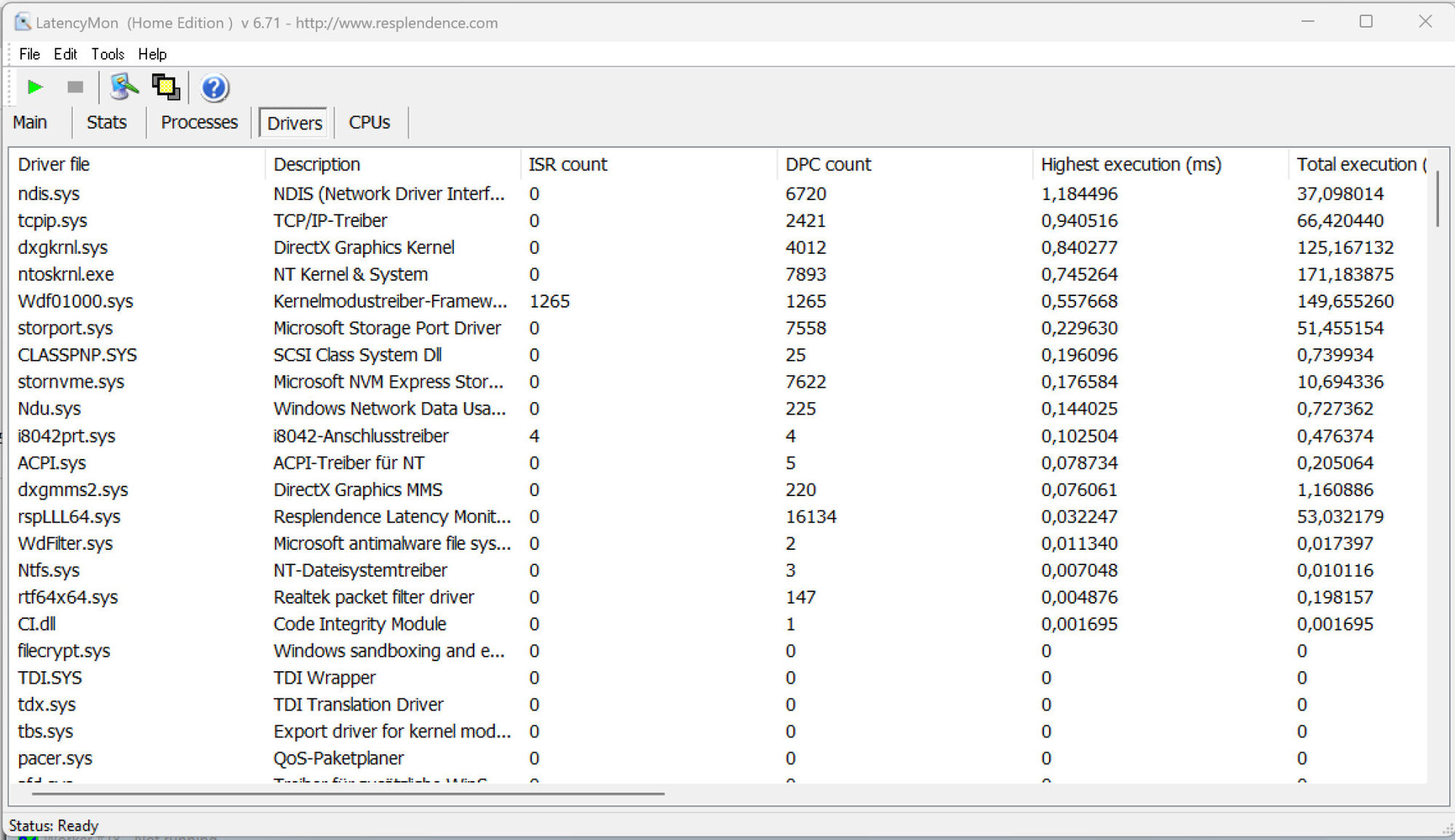Viewport: 1455px width, 840px height.
Task: Click the horizontal scrollbar at bottom
Action: pyautogui.click(x=349, y=793)
